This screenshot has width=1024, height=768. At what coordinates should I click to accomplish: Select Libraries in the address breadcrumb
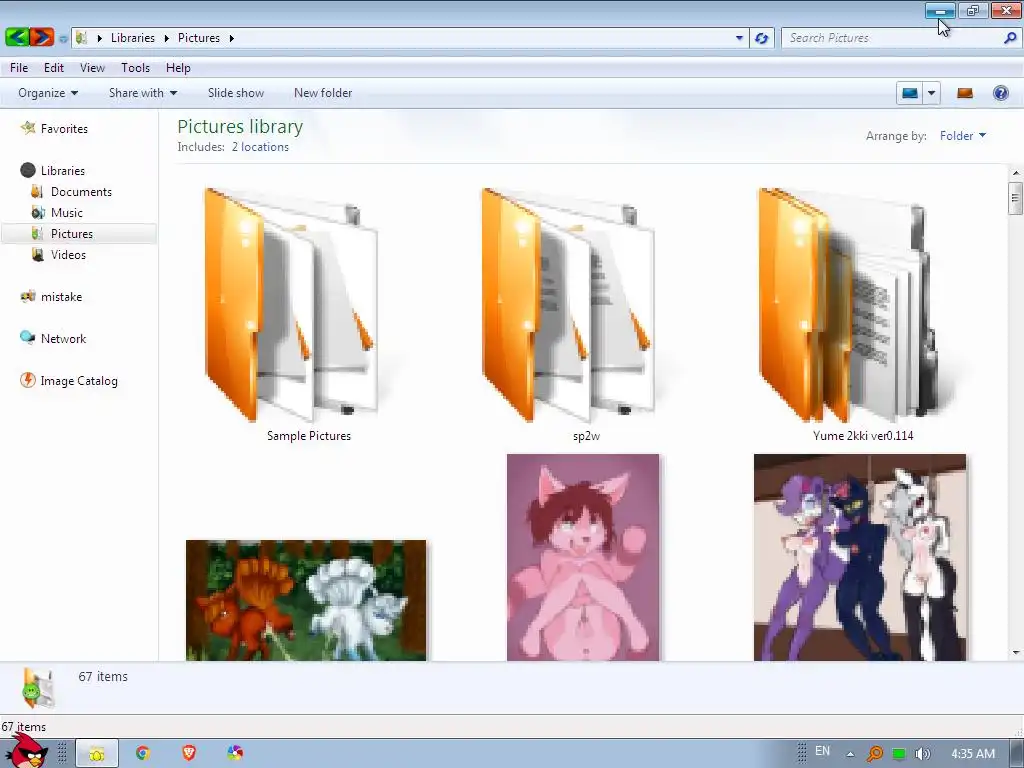[x=133, y=38]
